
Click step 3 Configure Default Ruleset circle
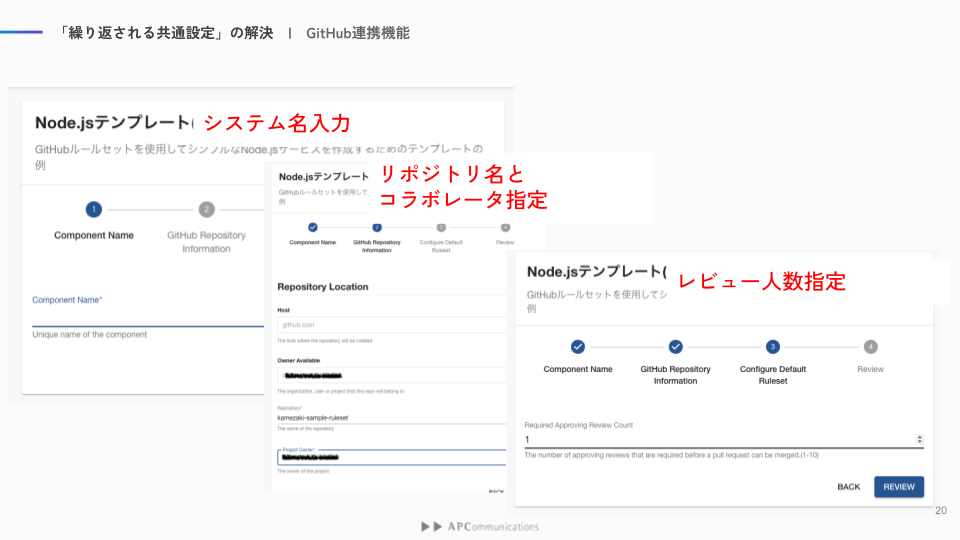point(773,347)
